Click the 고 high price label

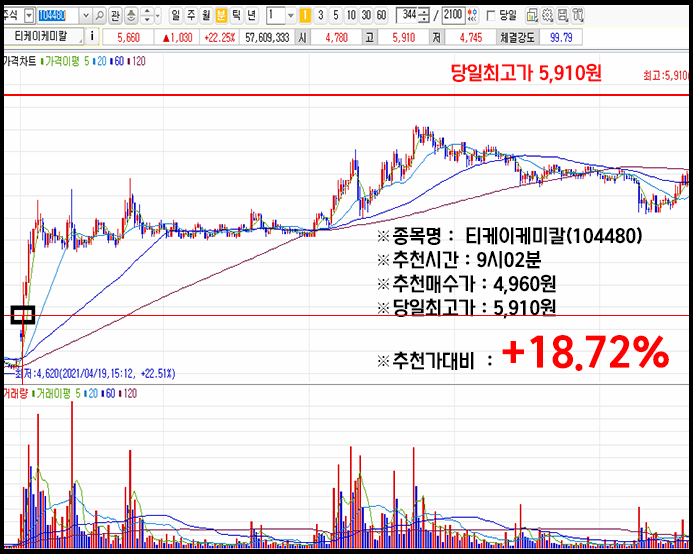(369, 38)
